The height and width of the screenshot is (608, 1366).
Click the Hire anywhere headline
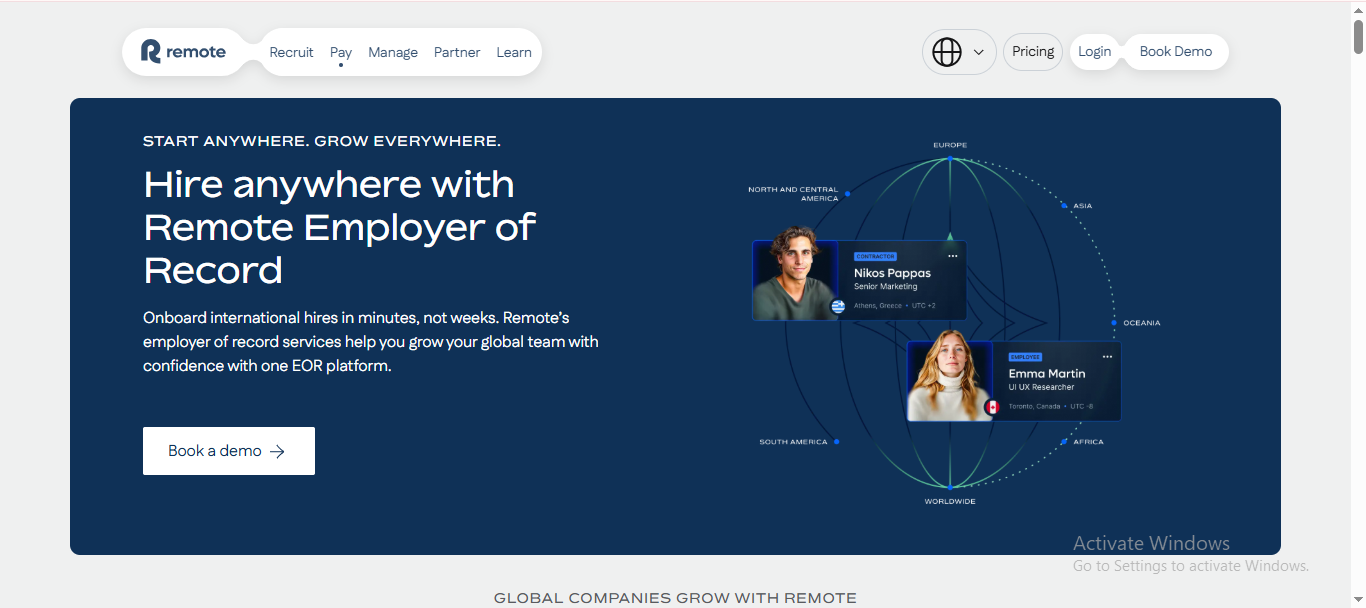click(x=340, y=227)
